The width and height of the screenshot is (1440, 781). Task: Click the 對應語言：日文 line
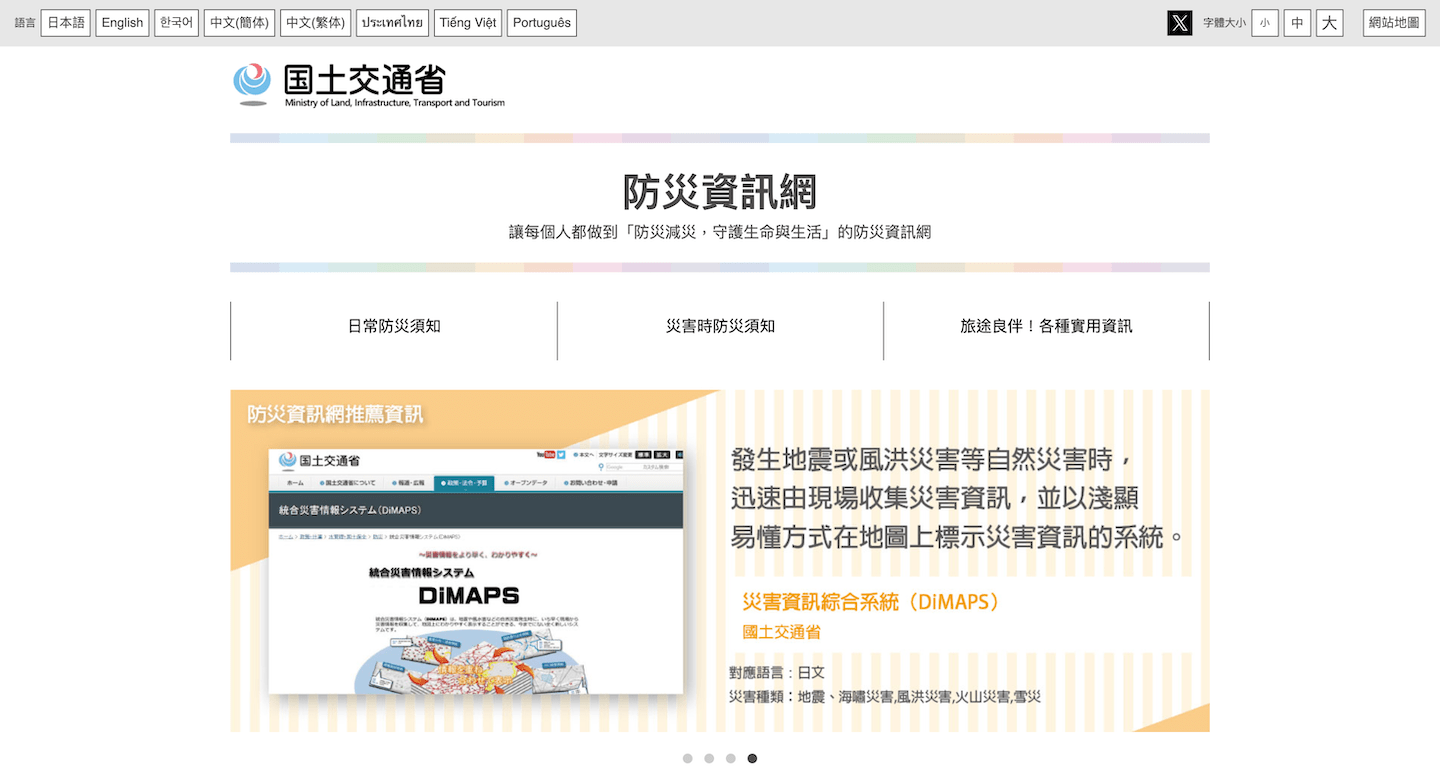(777, 673)
